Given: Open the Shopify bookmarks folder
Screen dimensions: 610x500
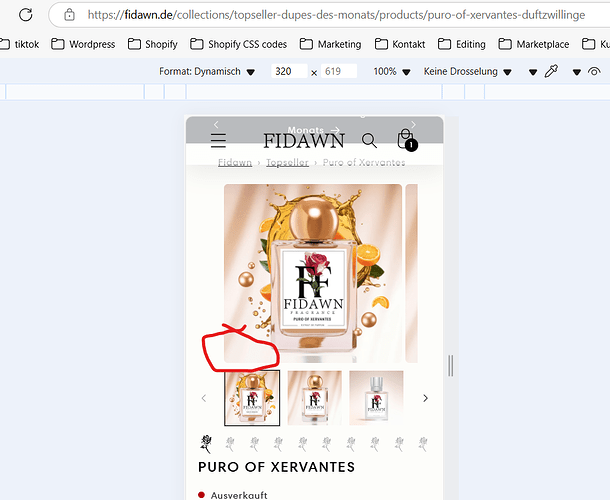Looking at the screenshot, I should click(152, 44).
